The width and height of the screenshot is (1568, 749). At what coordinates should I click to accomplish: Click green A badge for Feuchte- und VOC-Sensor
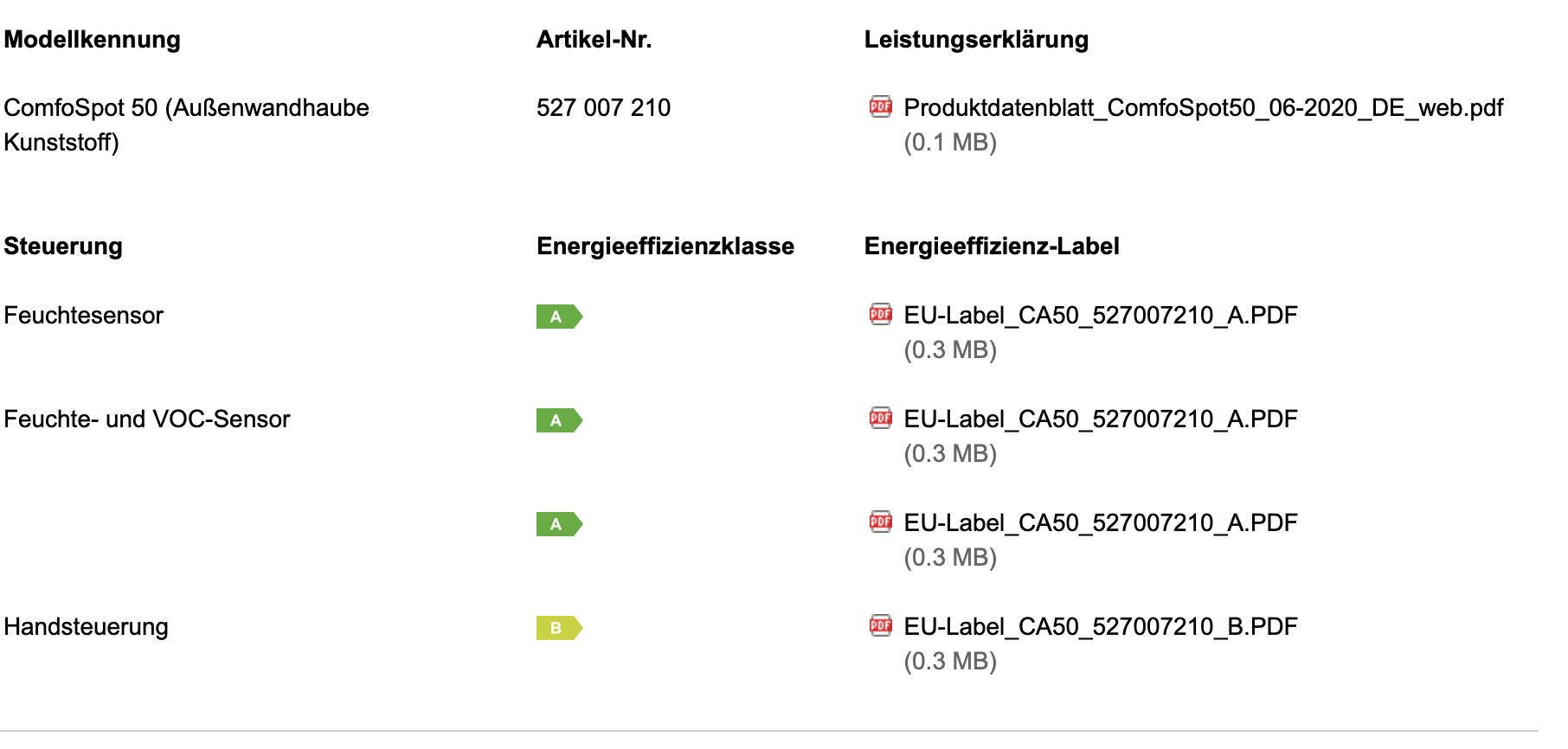[x=559, y=420]
